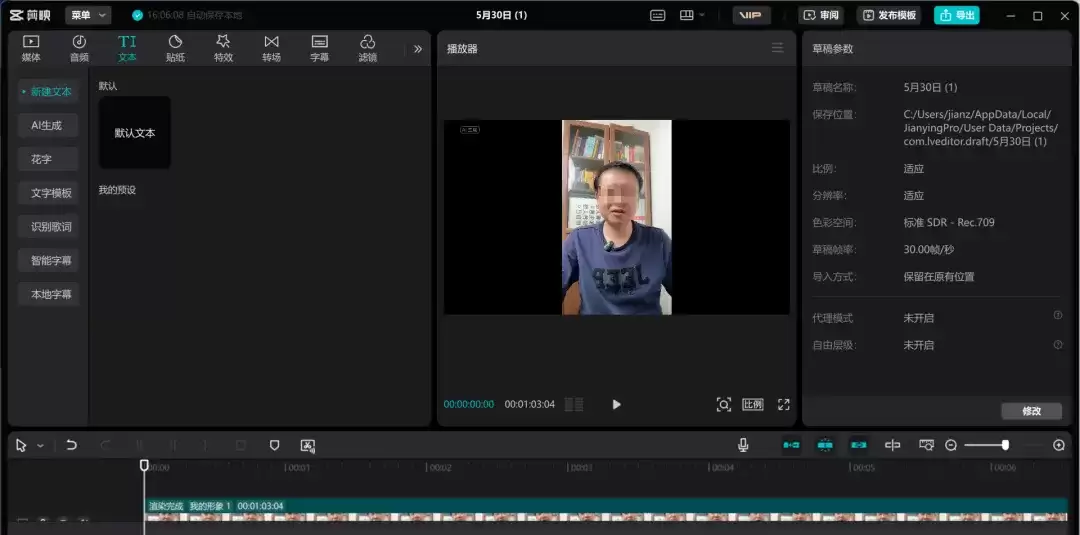Click the timeline cover/preview settings icon
Image resolution: width=1080 pixels, height=535 pixels.
click(x=926, y=445)
